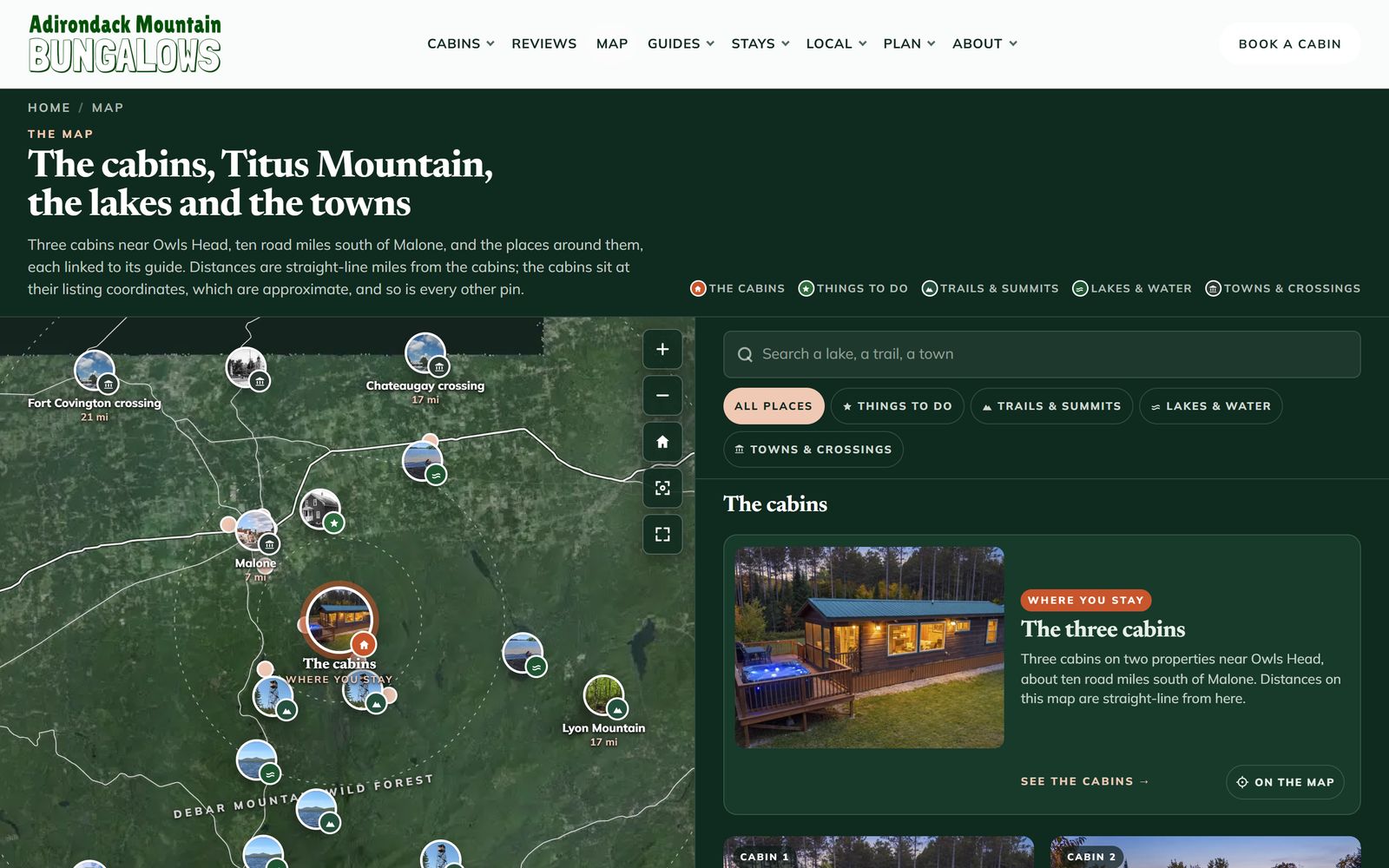Go to Home breadcrumb
This screenshot has height=868, width=1389.
point(49,108)
